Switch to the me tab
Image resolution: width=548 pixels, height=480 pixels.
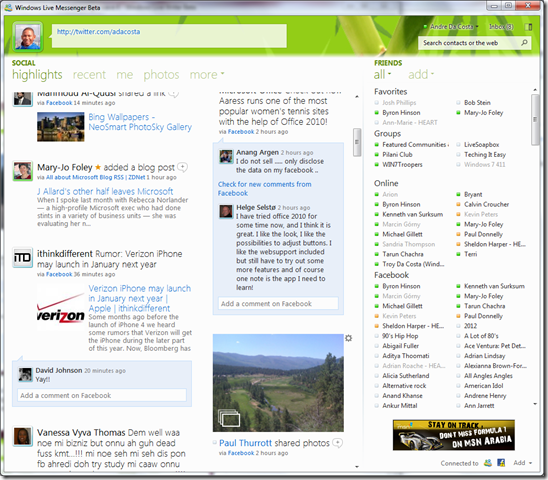(125, 74)
